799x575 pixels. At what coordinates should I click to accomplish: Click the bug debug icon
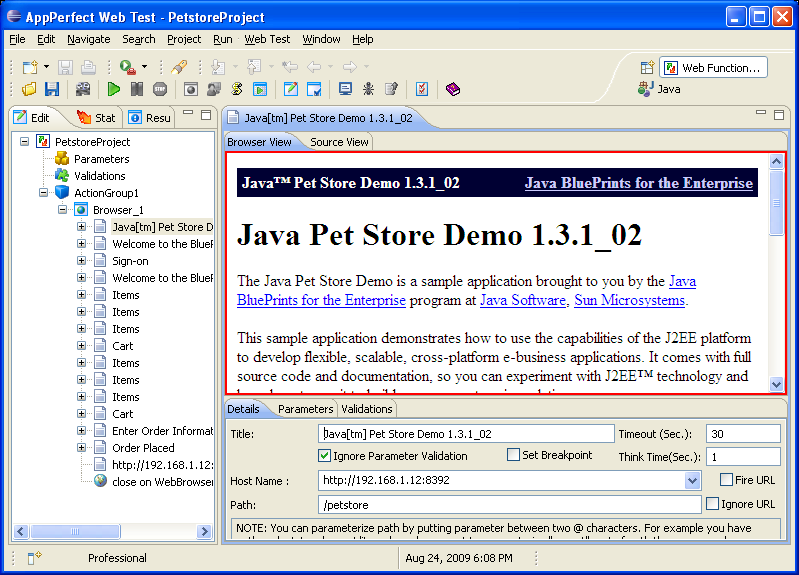coord(368,89)
